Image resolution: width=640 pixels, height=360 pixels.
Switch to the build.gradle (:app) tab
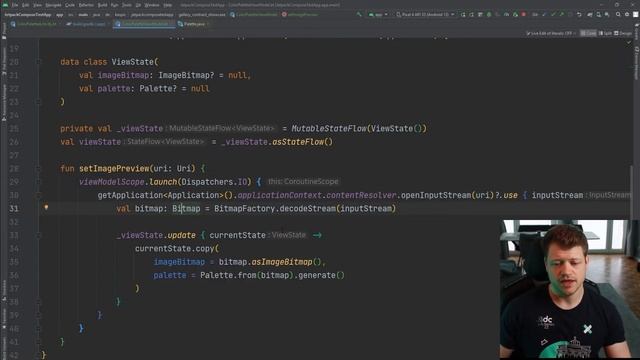click(x=87, y=24)
